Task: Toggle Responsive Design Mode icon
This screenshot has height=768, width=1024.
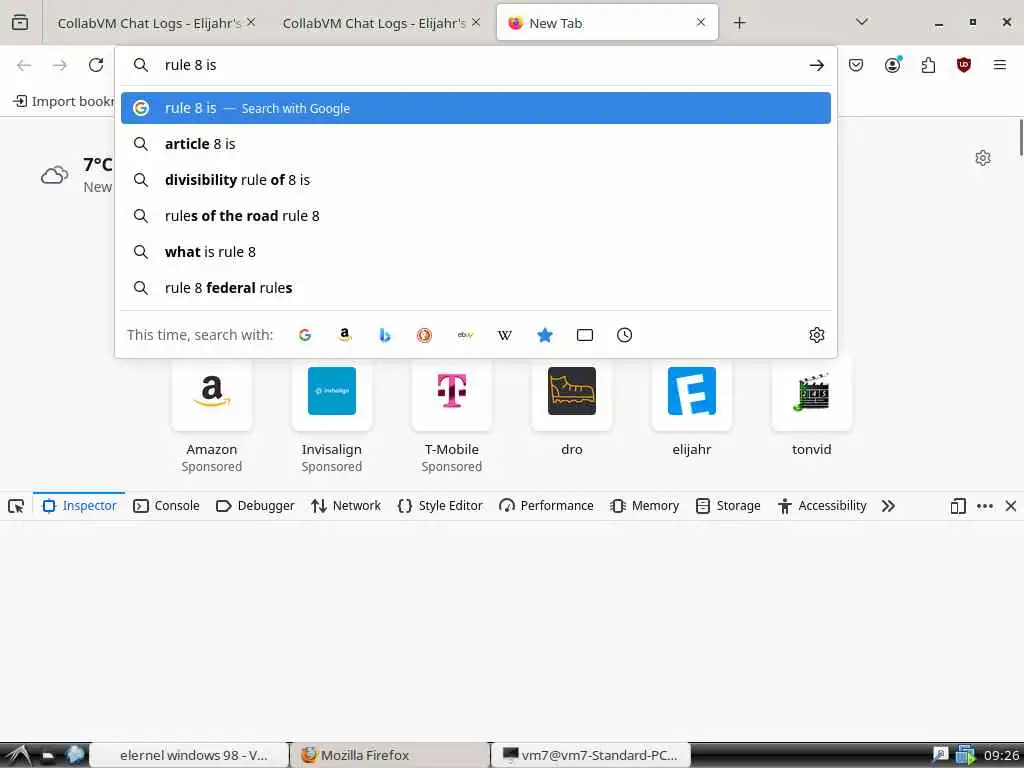Action: (x=958, y=506)
